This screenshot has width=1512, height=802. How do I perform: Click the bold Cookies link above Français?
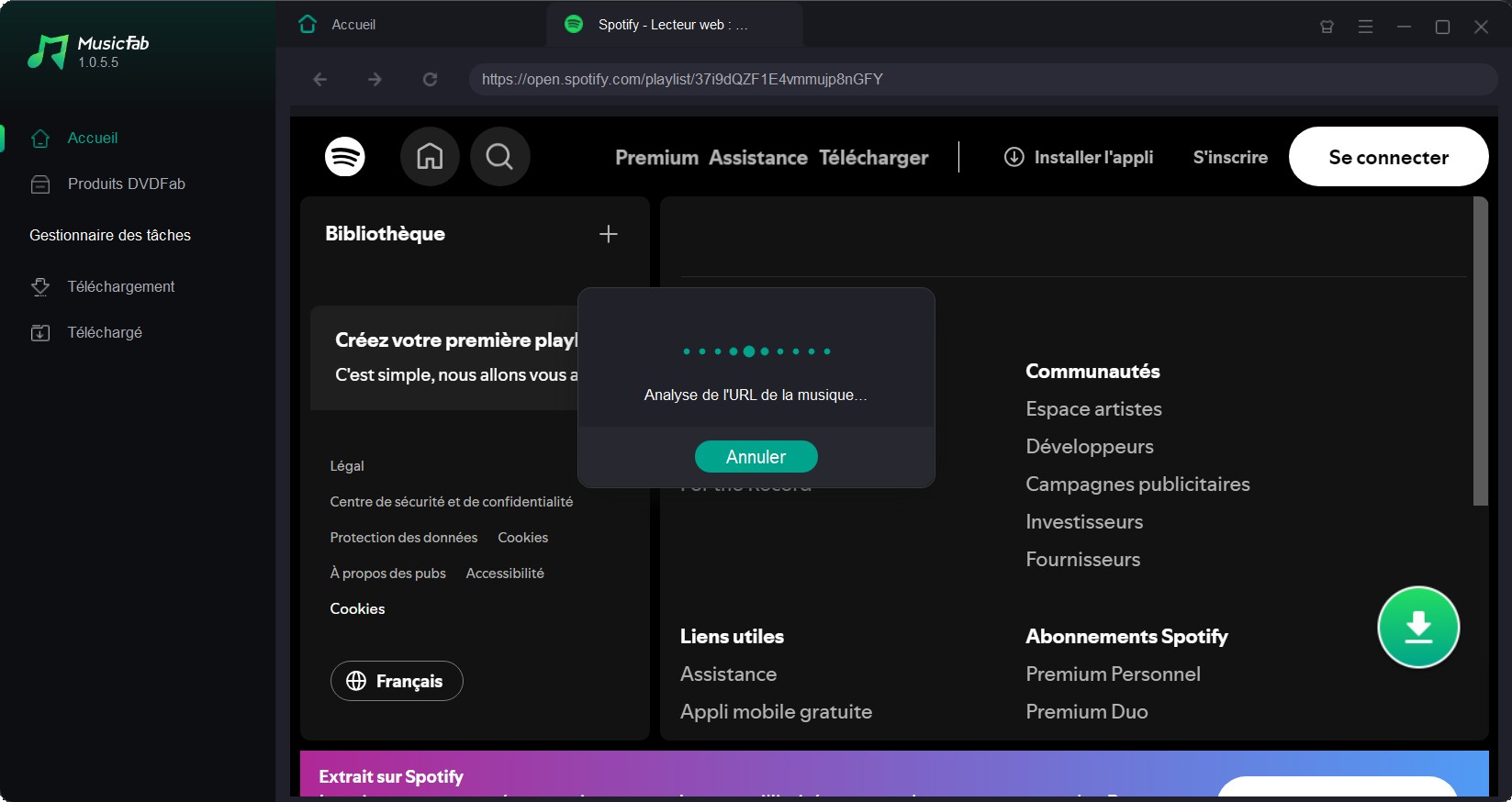coord(357,609)
